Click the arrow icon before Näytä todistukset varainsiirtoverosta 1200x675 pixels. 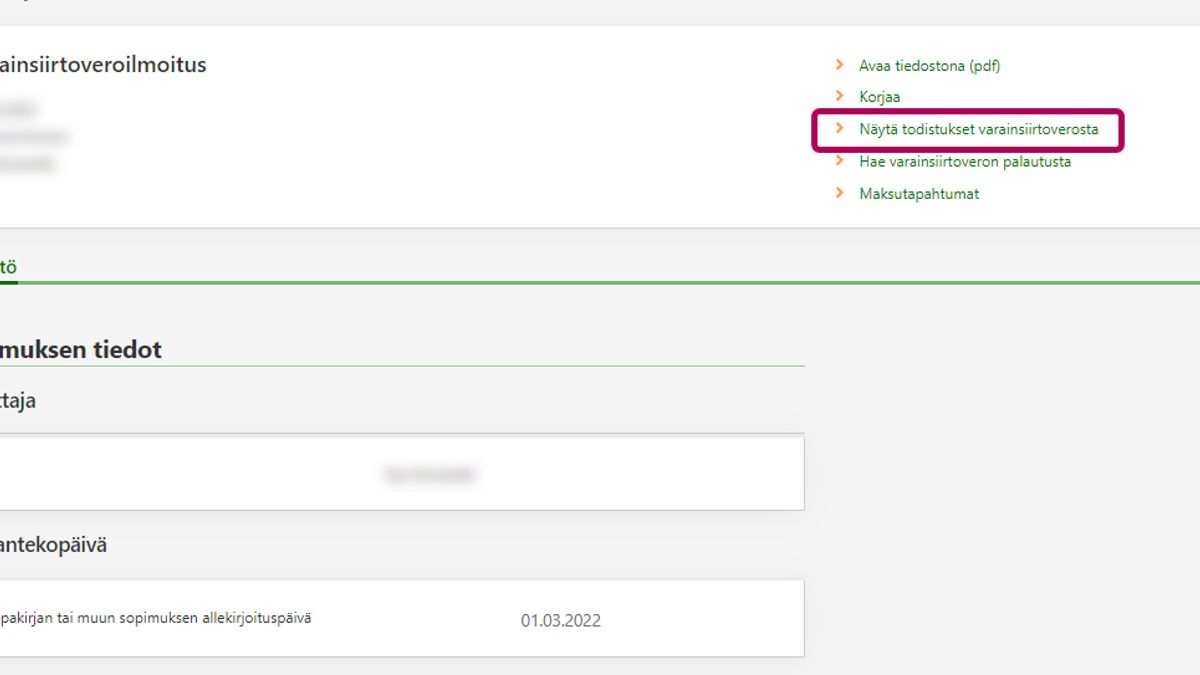point(840,129)
